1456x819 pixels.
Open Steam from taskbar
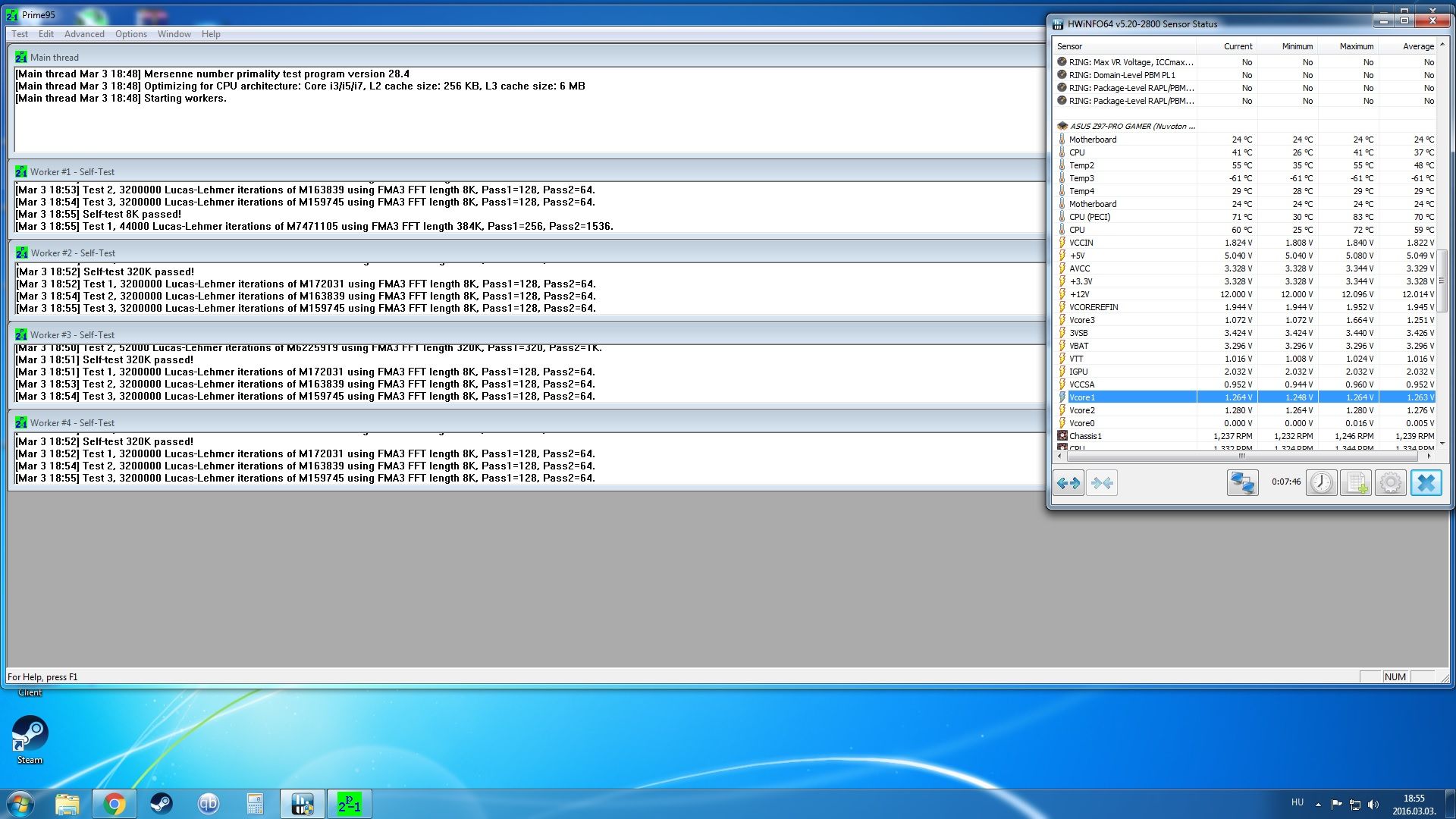pos(161,804)
